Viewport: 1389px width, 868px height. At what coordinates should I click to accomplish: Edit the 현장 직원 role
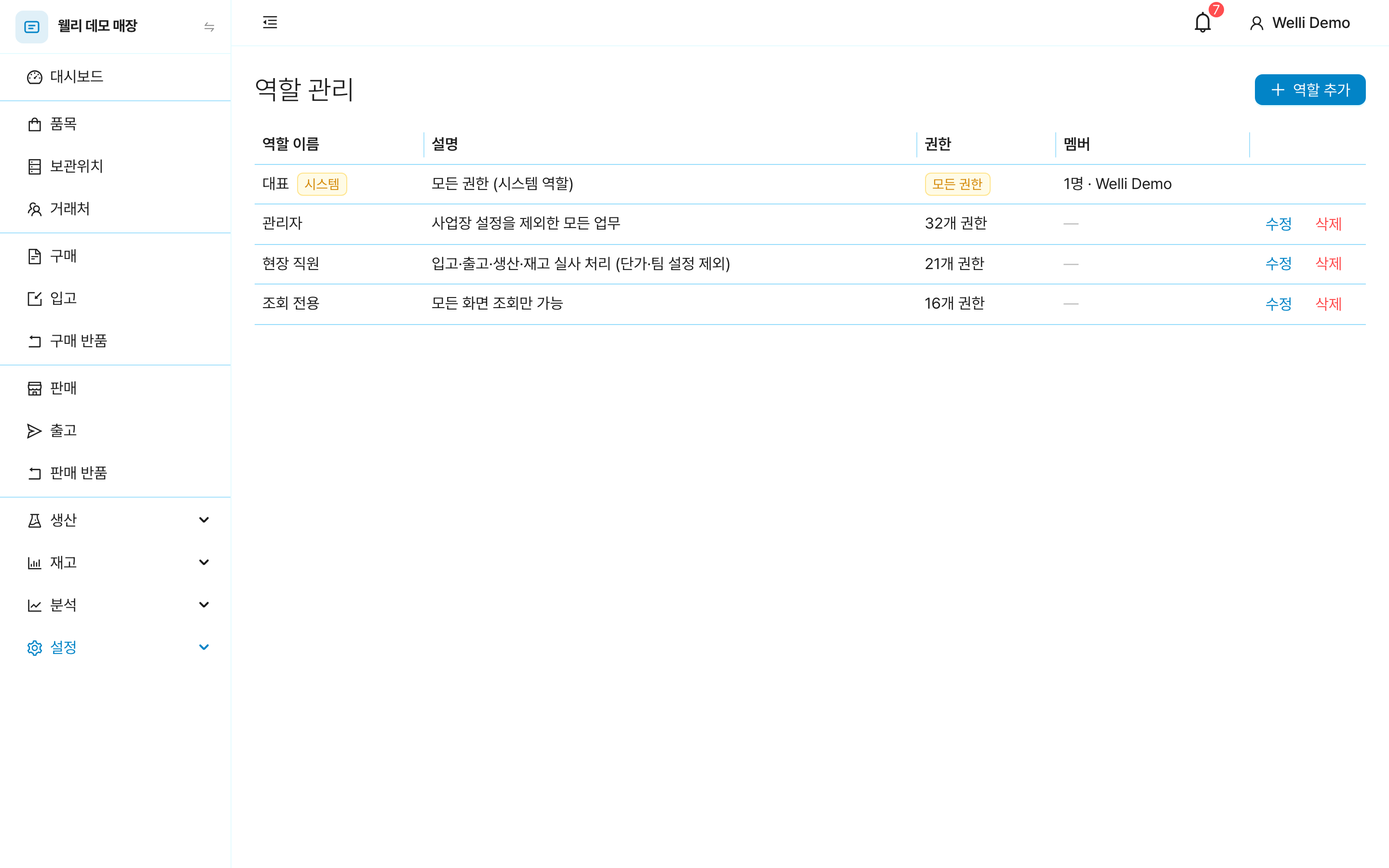1278,264
